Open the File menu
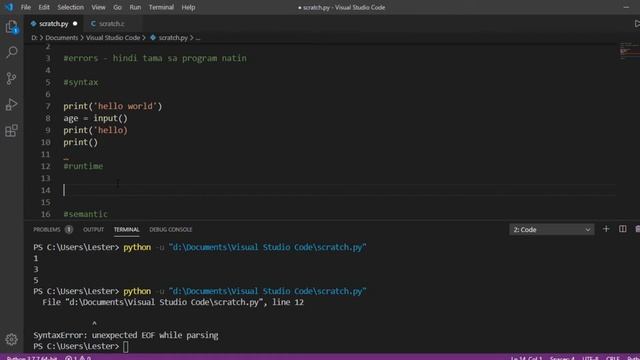Screen dimensions: 640x360 click(26, 7)
